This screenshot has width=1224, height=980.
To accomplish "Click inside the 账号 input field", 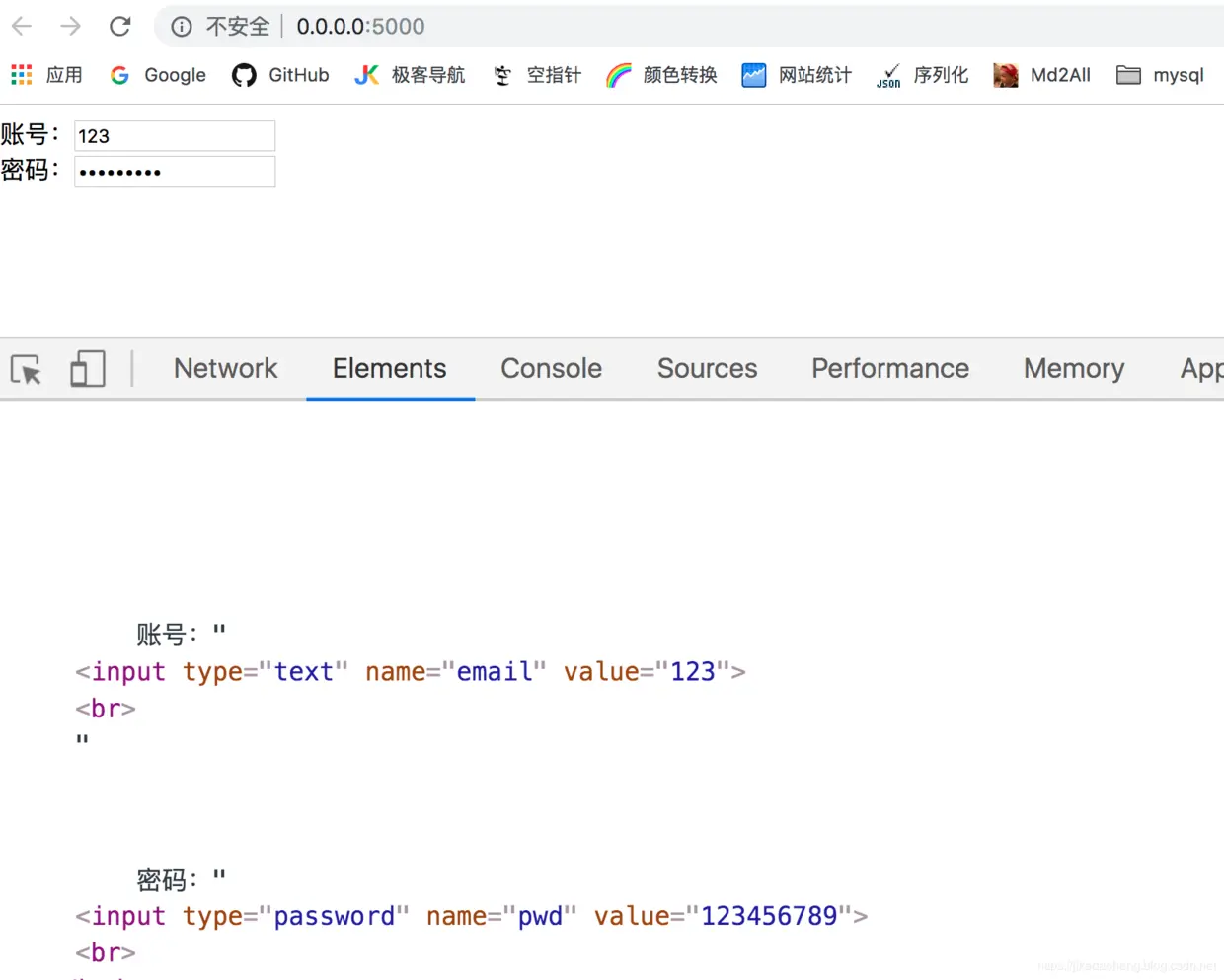I will [x=175, y=135].
